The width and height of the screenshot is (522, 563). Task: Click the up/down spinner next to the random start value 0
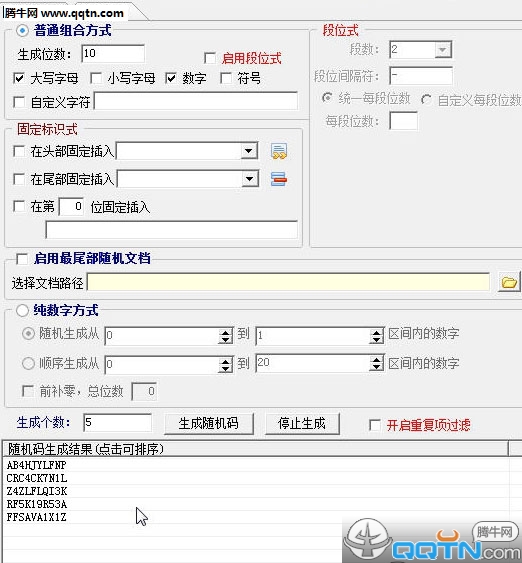(x=225, y=336)
